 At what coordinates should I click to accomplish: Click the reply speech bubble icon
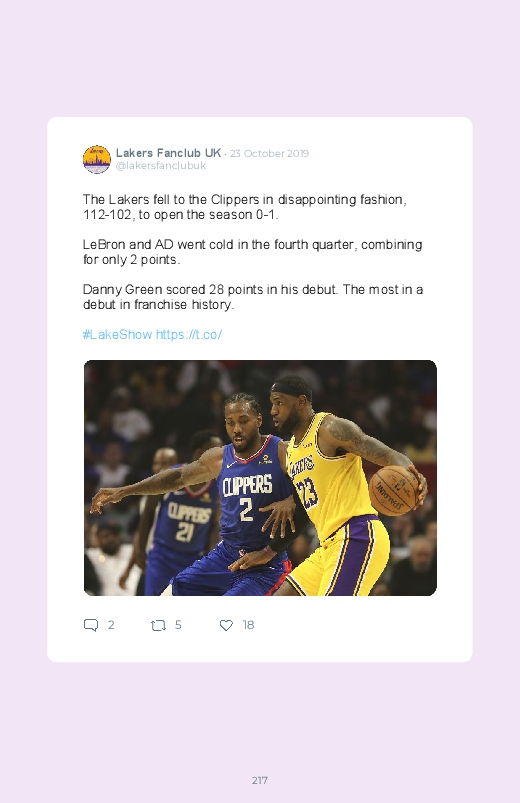pyautogui.click(x=91, y=625)
